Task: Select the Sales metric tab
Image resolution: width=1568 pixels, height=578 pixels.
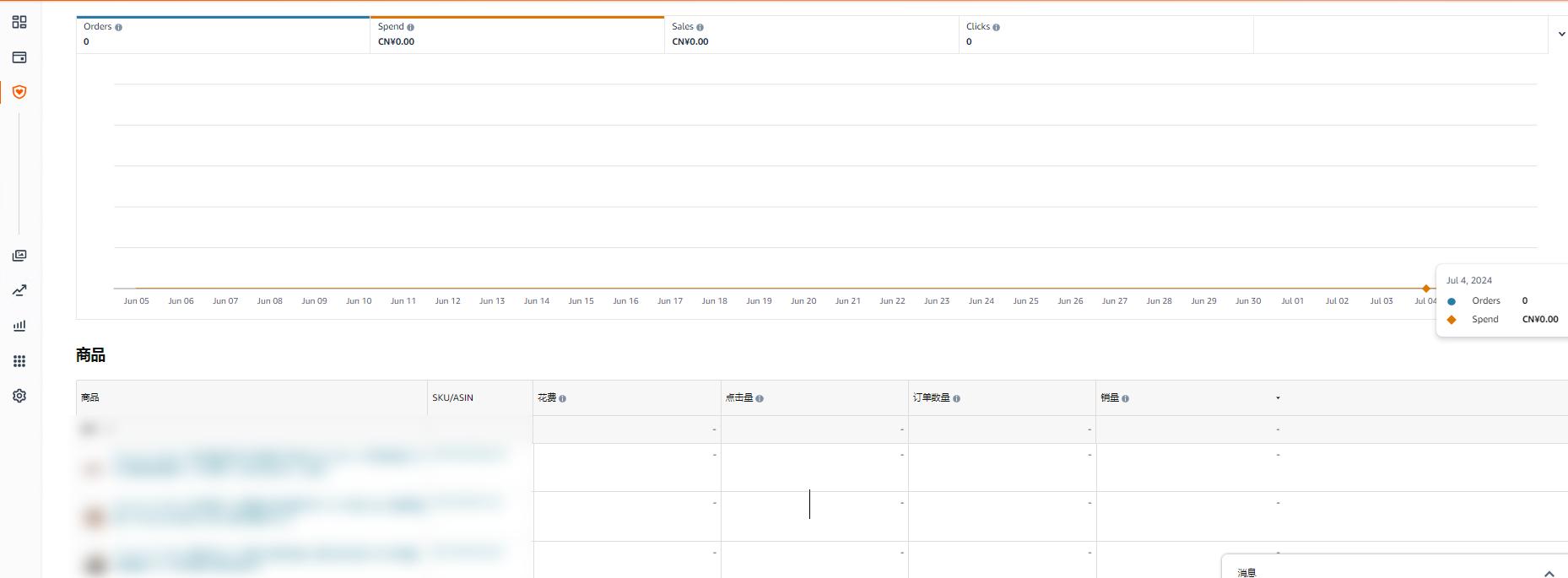Action: pyautogui.click(x=812, y=35)
